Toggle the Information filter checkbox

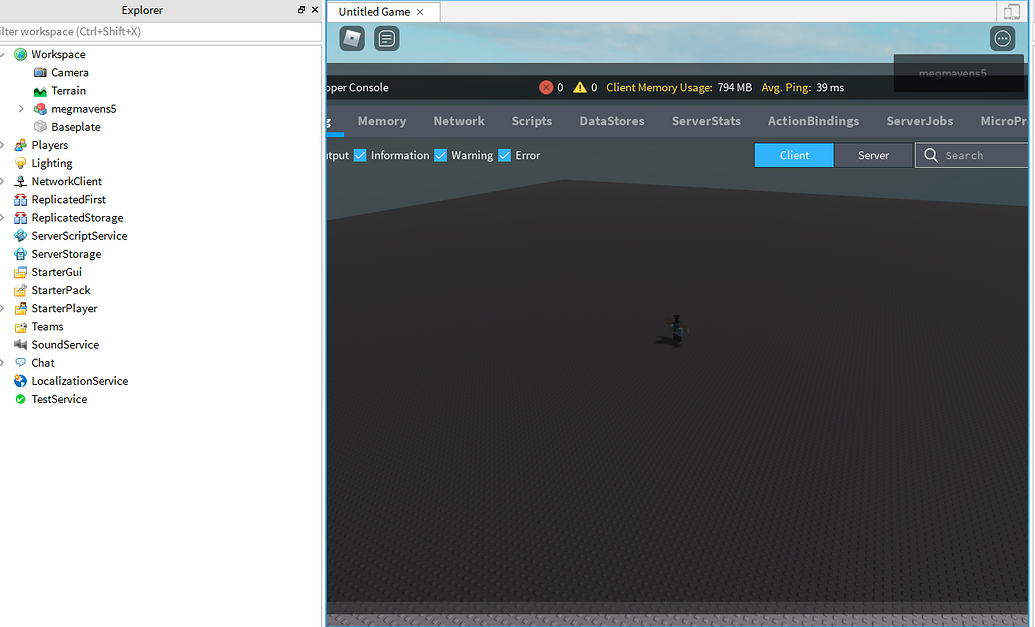click(362, 155)
